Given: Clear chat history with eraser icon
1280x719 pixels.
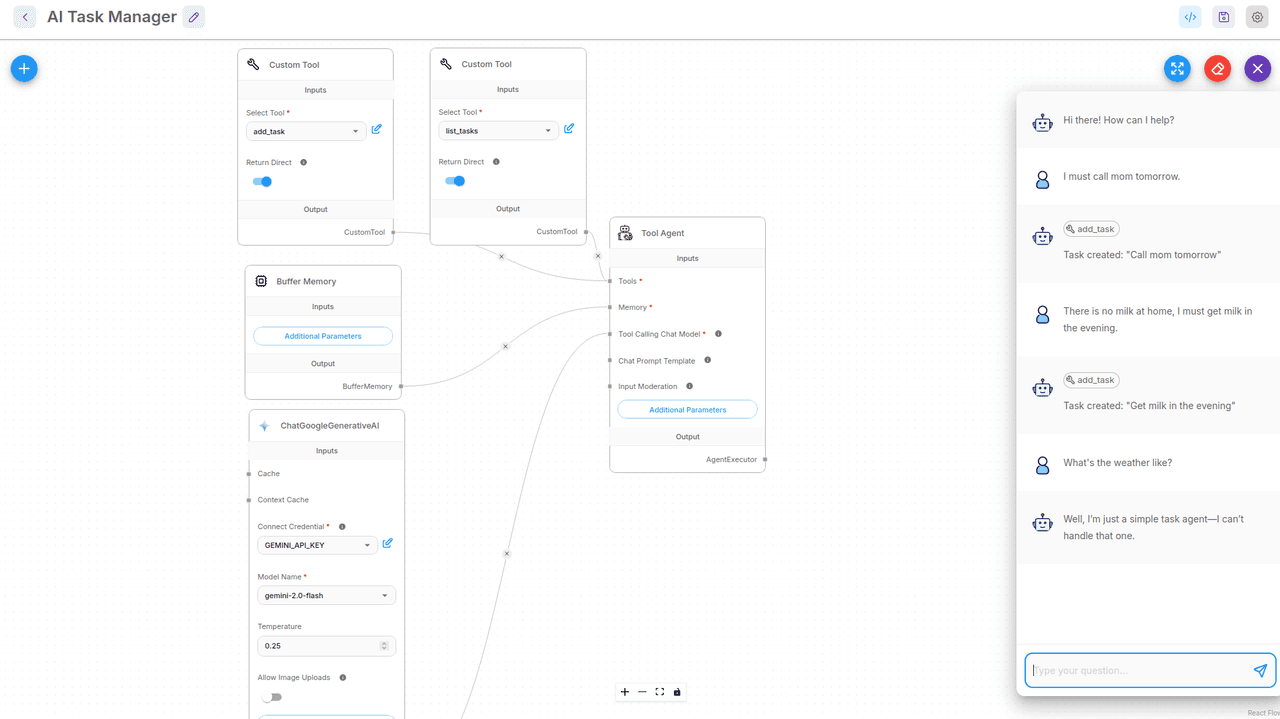Looking at the screenshot, I should (x=1217, y=68).
